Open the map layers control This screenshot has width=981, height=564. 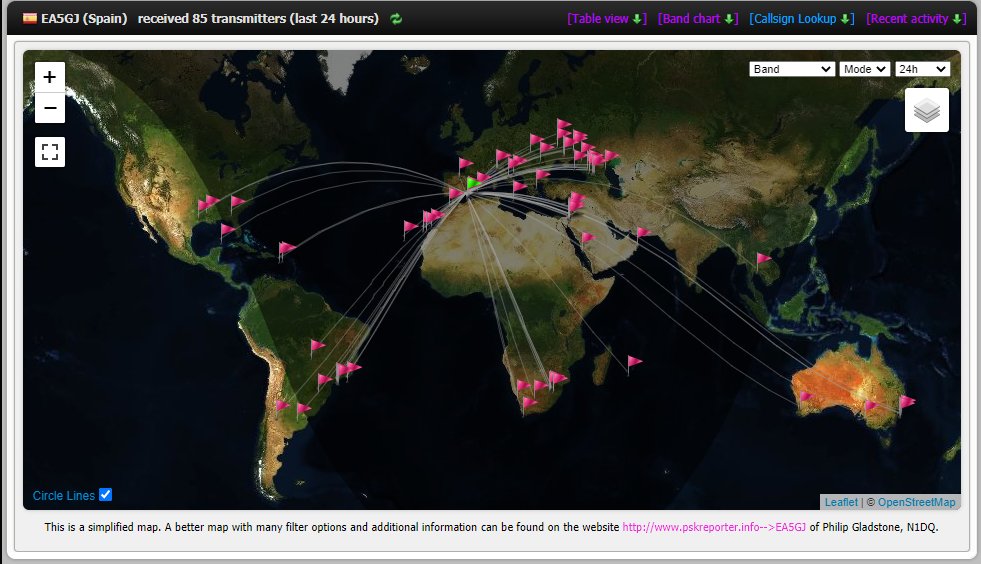click(x=927, y=110)
